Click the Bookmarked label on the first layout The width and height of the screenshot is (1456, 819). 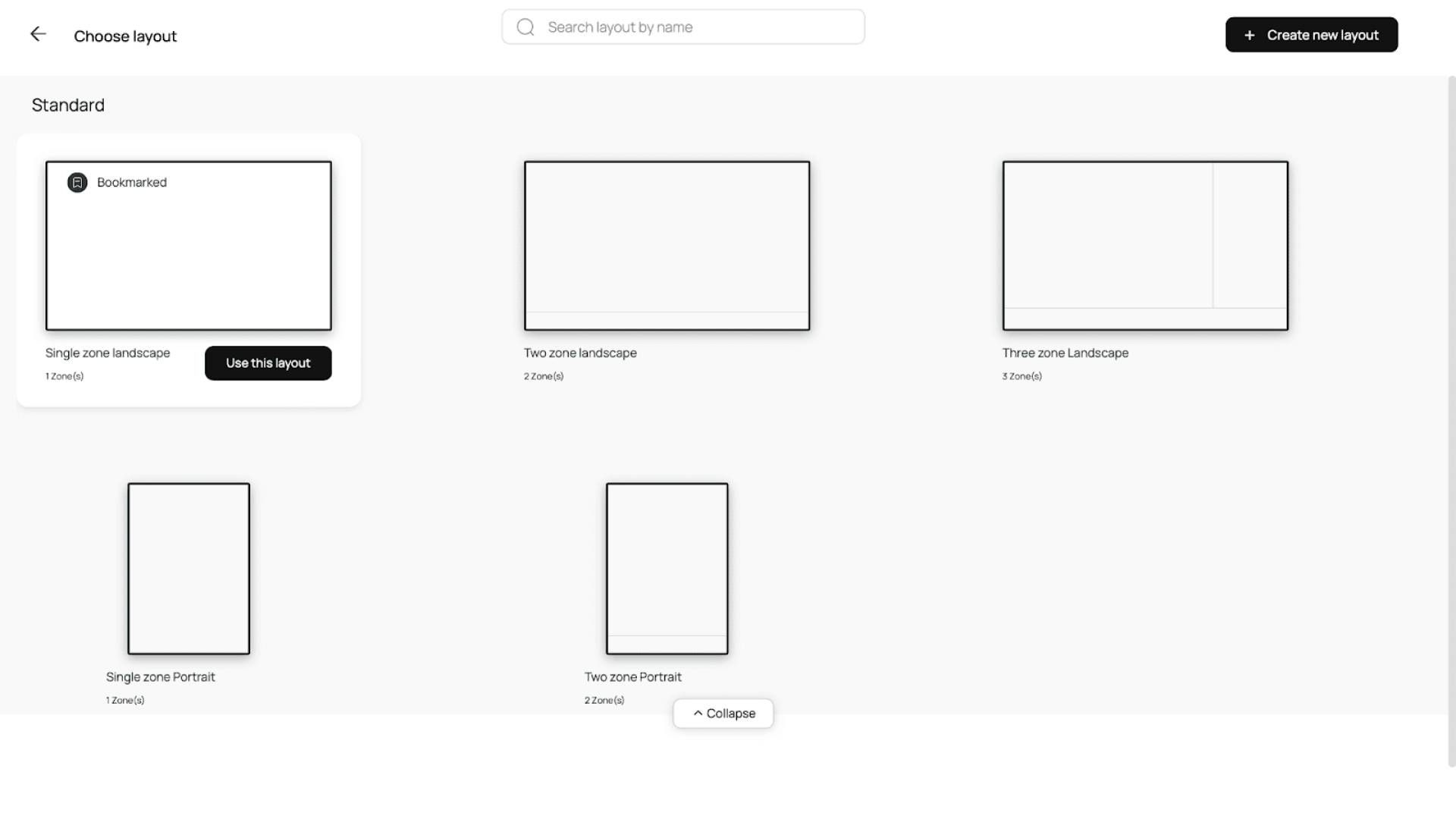(132, 182)
